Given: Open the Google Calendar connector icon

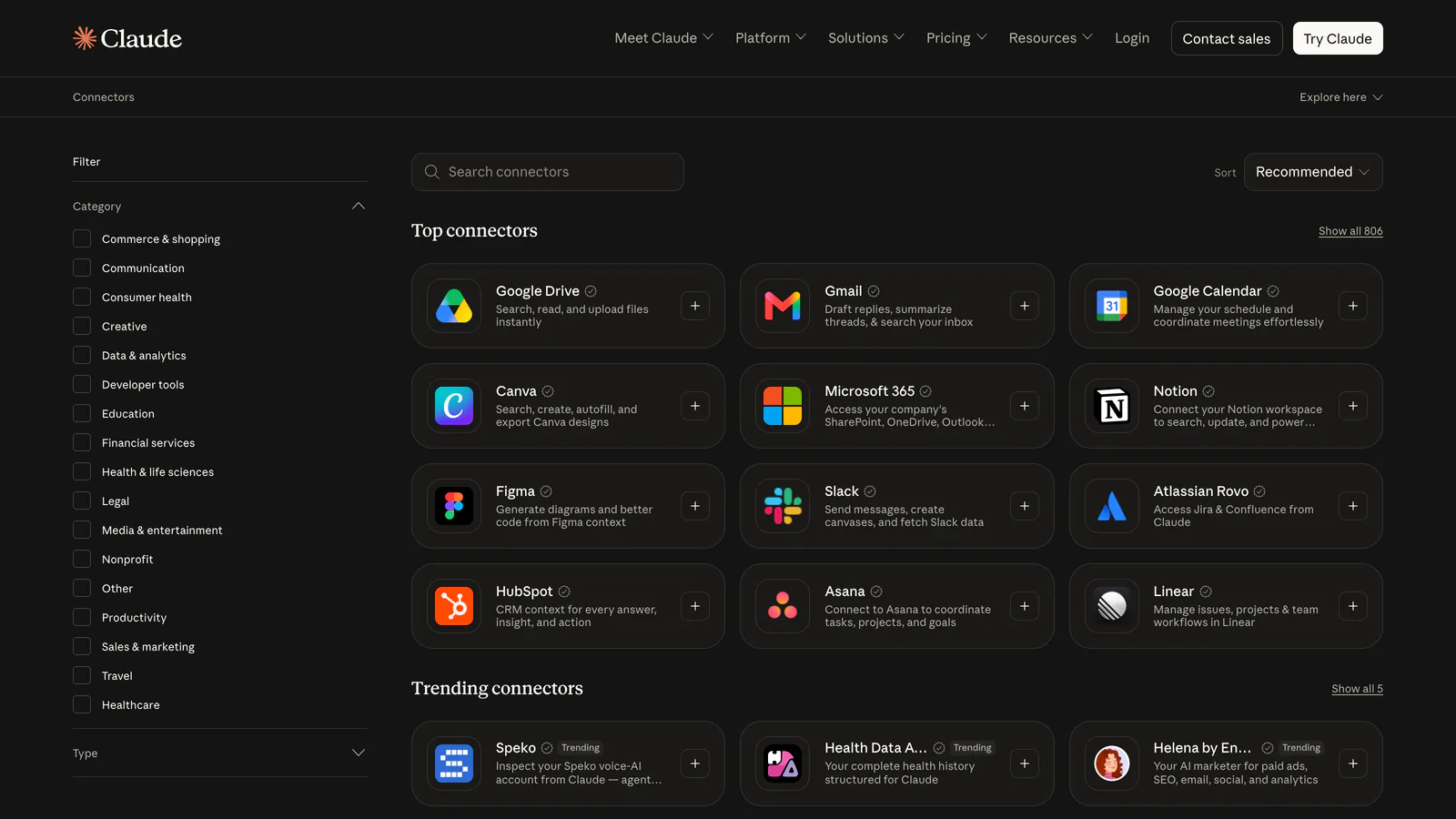Looking at the screenshot, I should [1112, 306].
